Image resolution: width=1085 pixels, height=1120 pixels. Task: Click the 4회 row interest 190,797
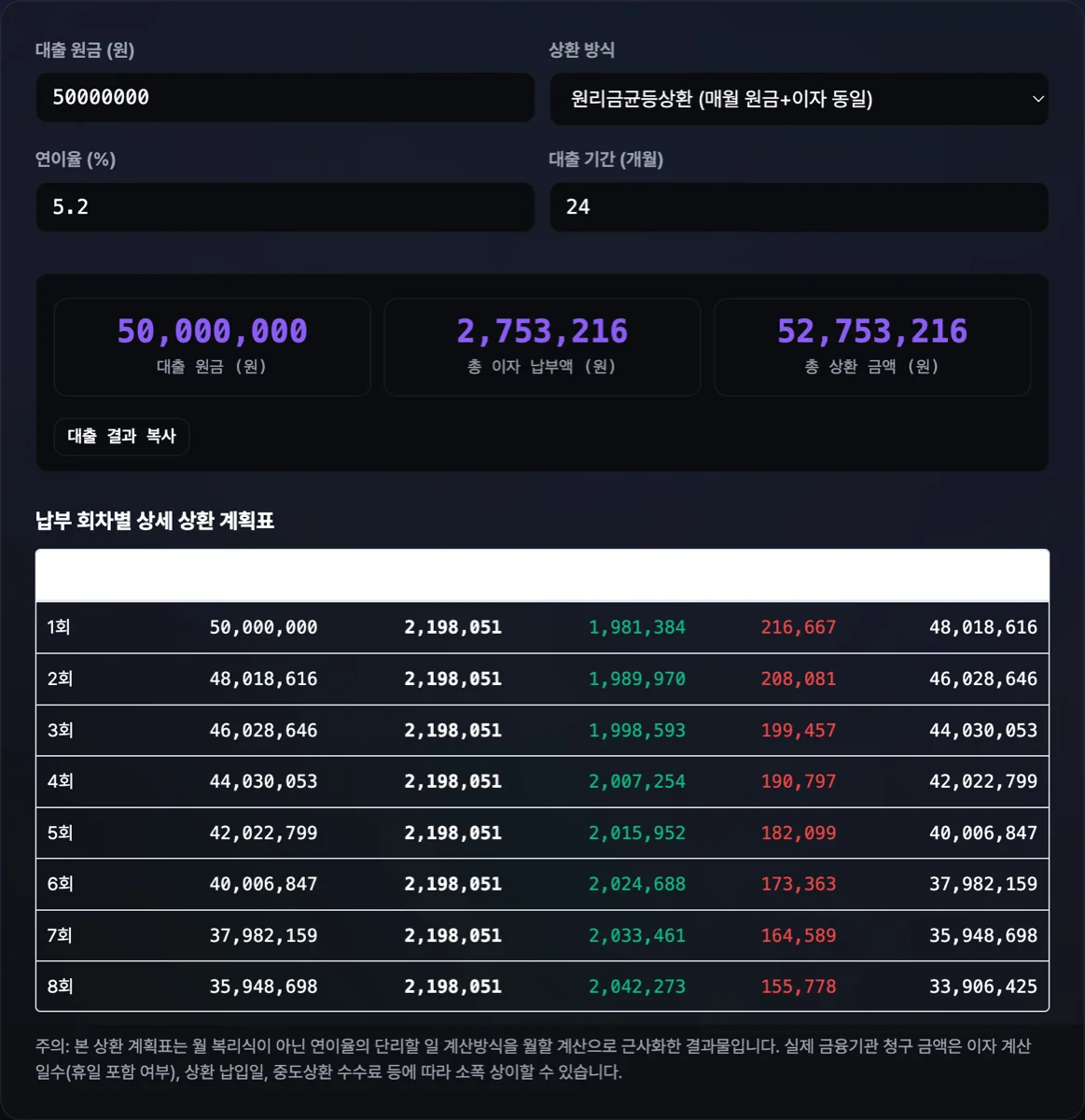[x=799, y=781]
